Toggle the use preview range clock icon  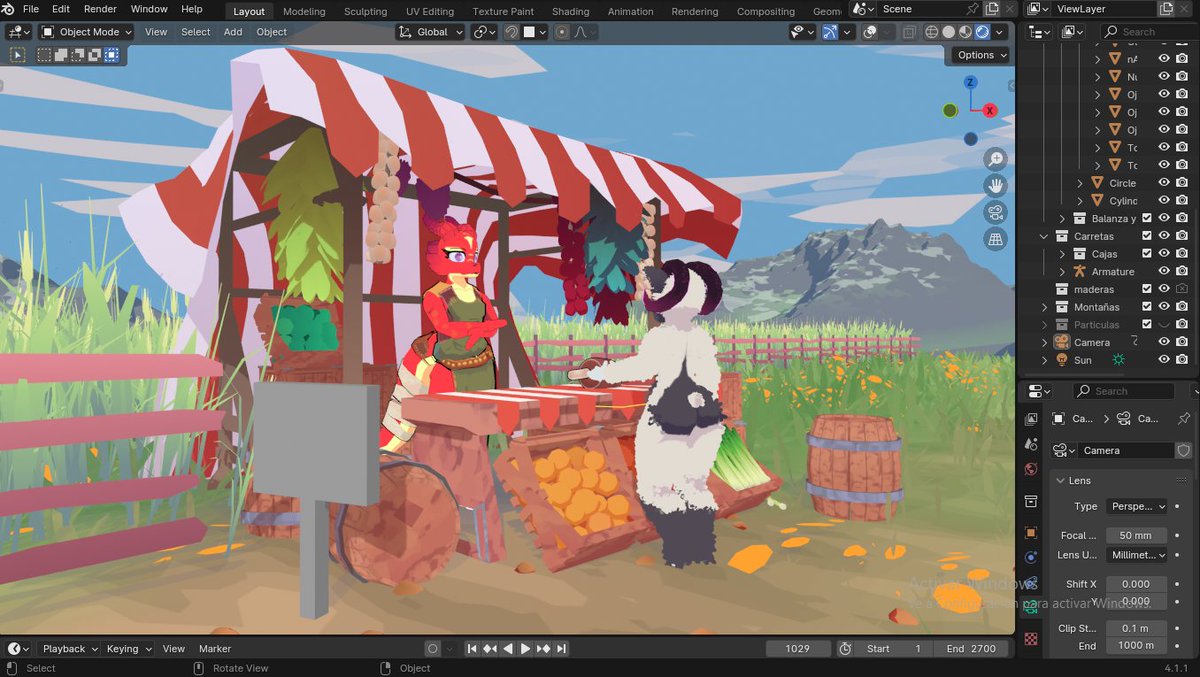[x=846, y=649]
